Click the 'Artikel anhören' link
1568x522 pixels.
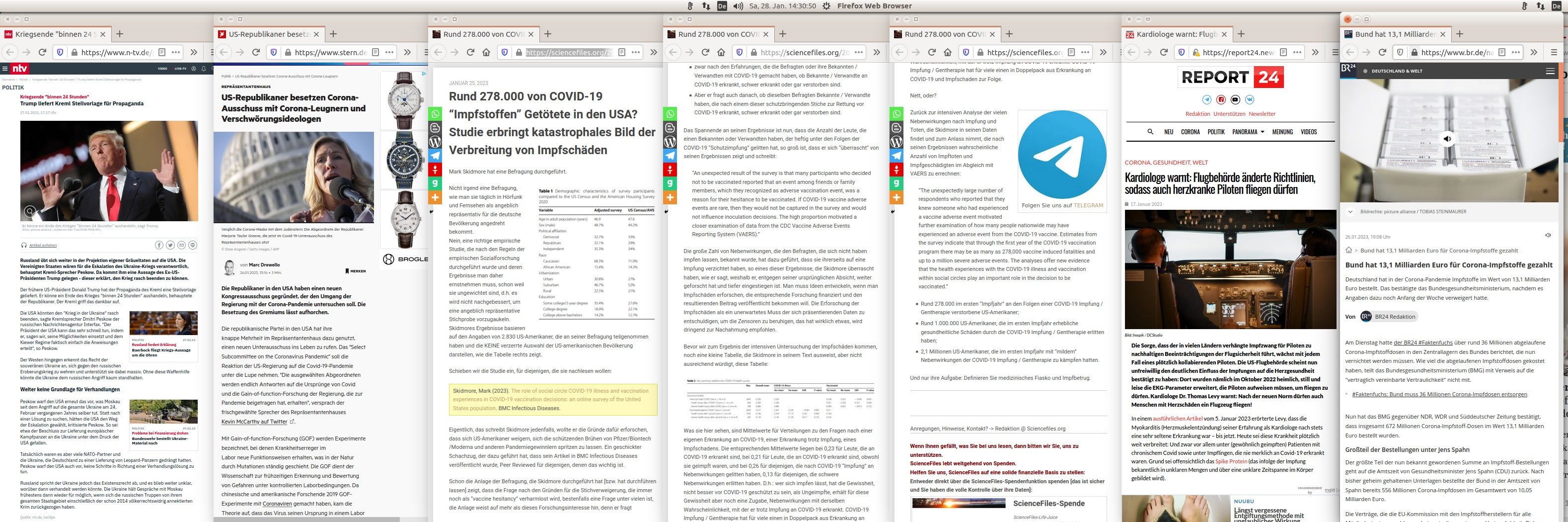click(43, 246)
